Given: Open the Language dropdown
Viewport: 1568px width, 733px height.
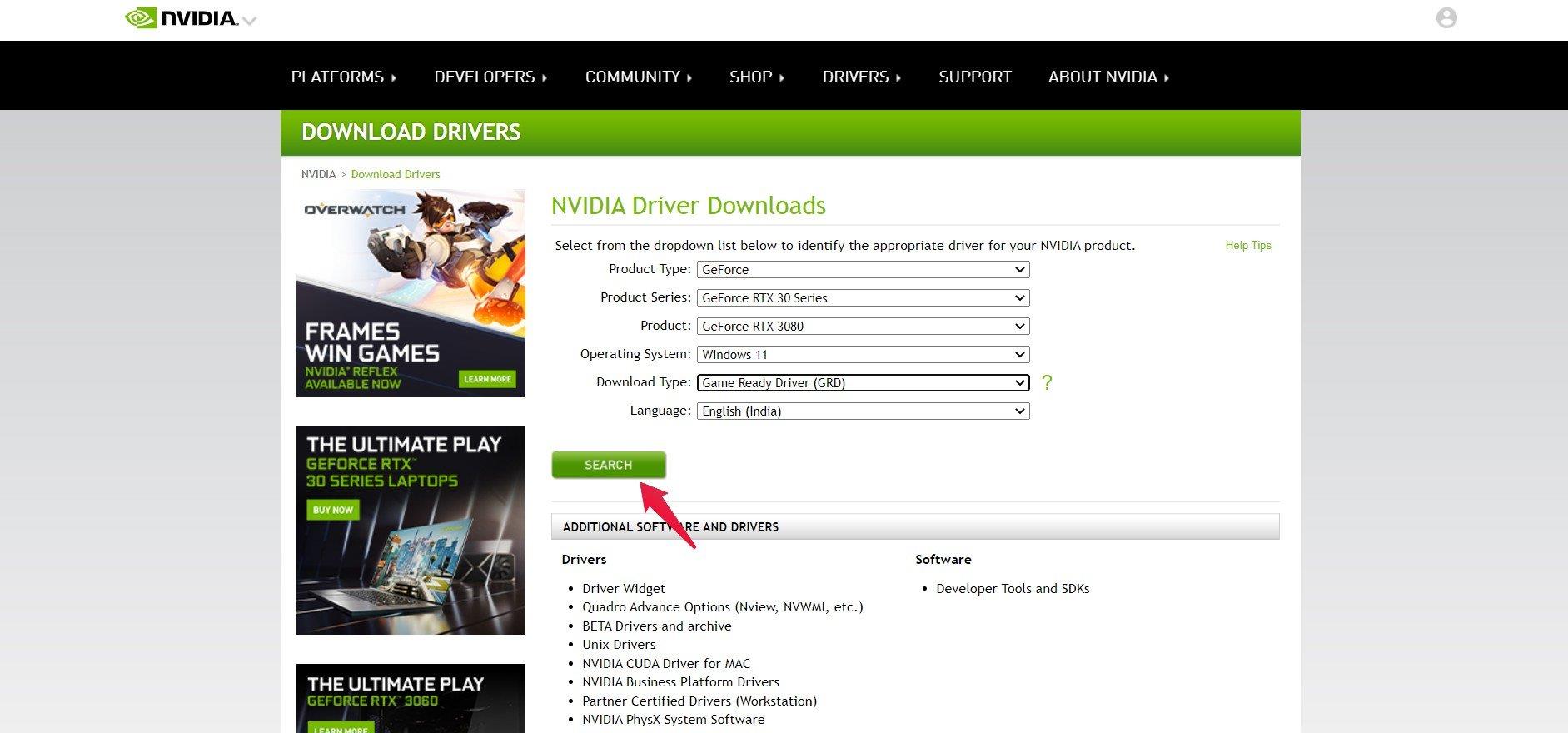Looking at the screenshot, I should 863,411.
